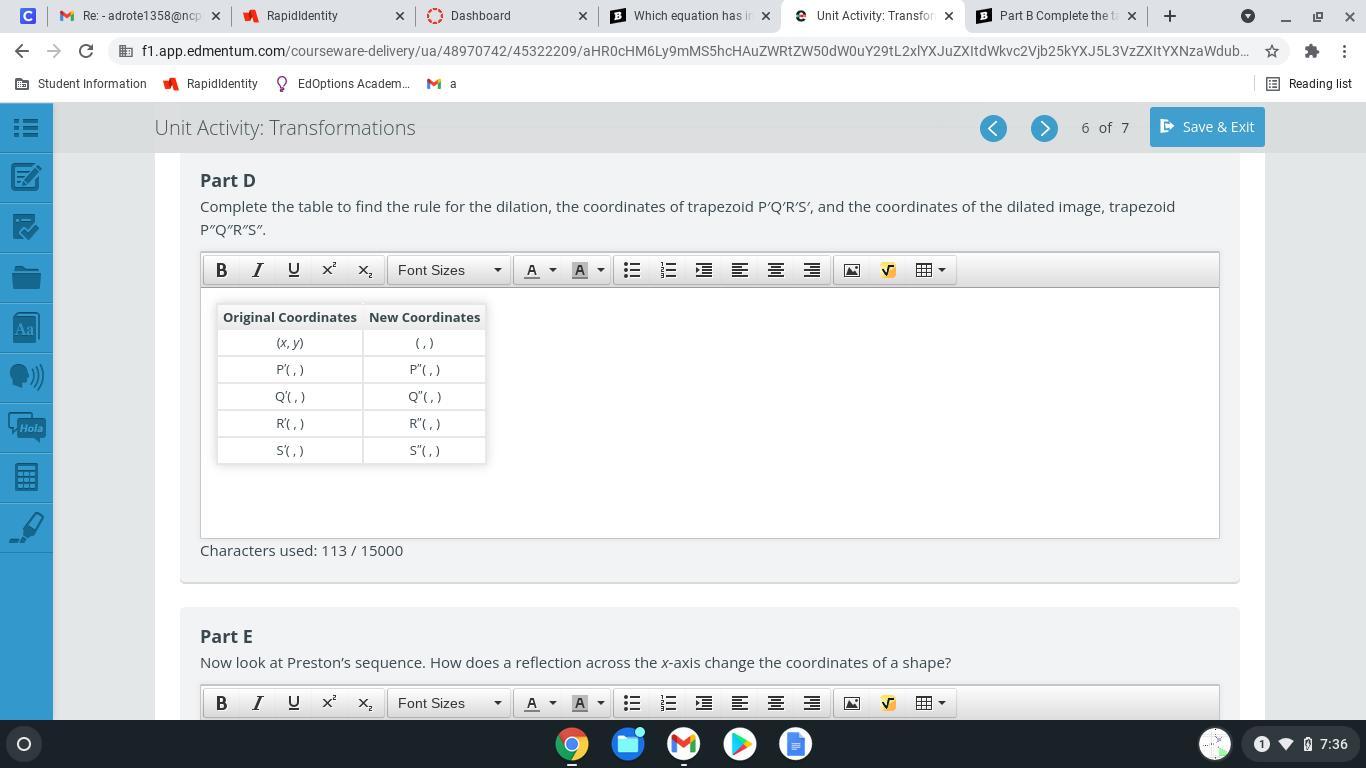Align text right in Part D editor
Screen dimensions: 1366x768
point(812,270)
